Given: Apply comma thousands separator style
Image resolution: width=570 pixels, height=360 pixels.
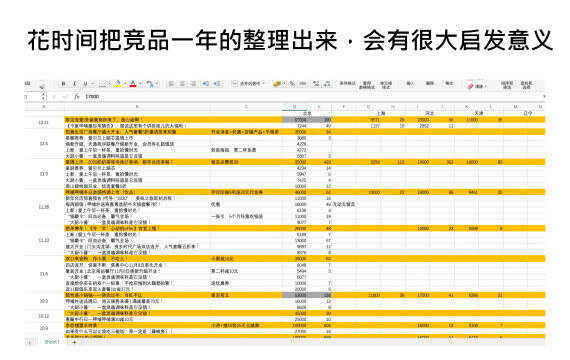Looking at the screenshot, I should (302, 84).
